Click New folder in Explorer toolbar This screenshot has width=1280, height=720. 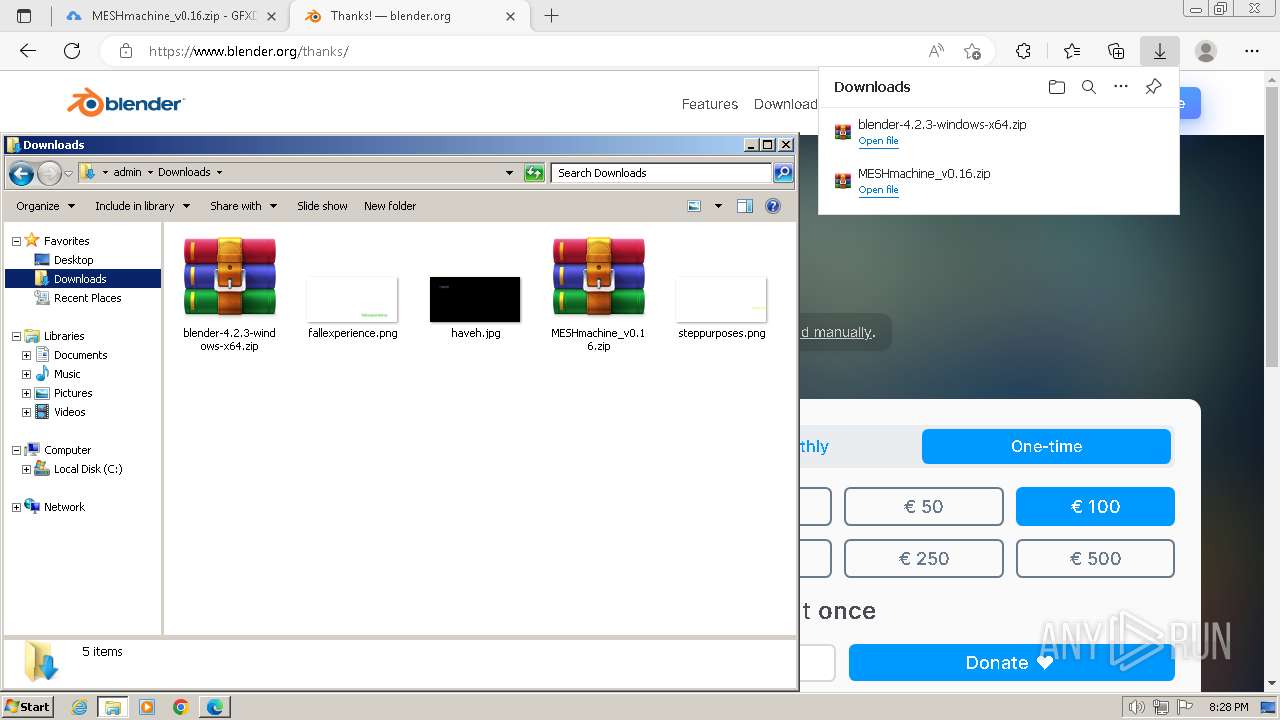(390, 206)
